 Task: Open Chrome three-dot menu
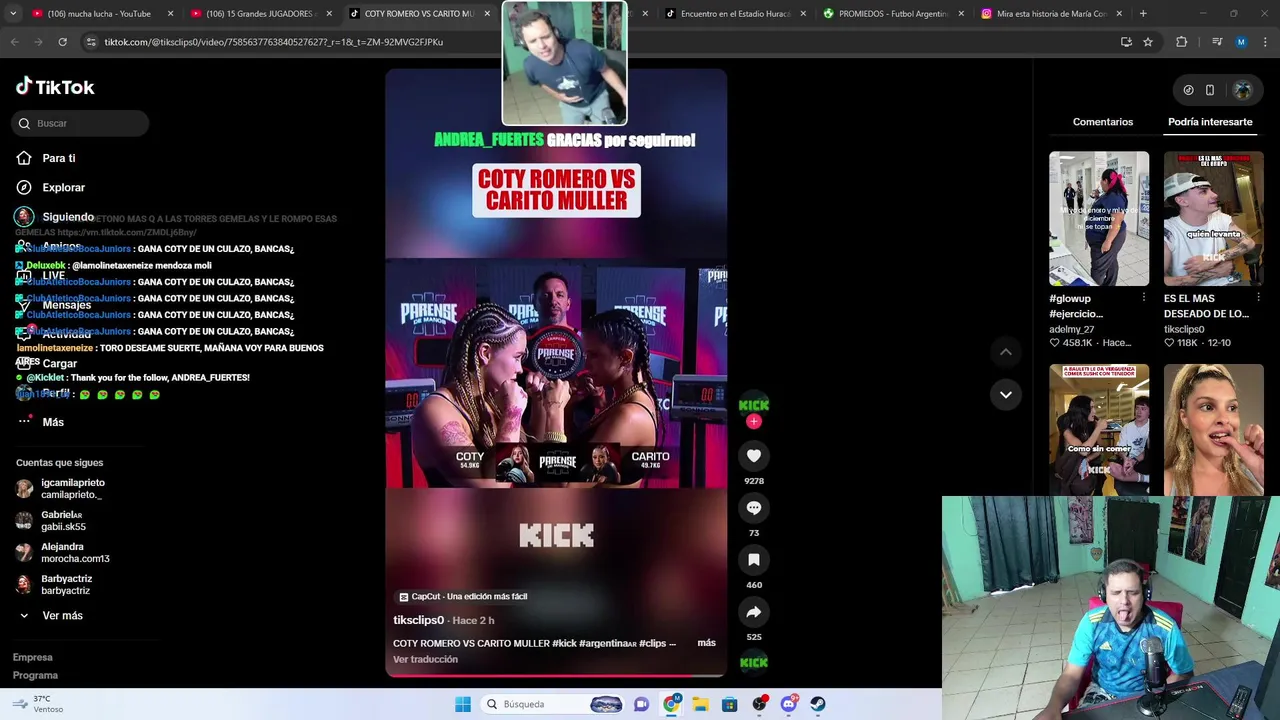pyautogui.click(x=1265, y=42)
